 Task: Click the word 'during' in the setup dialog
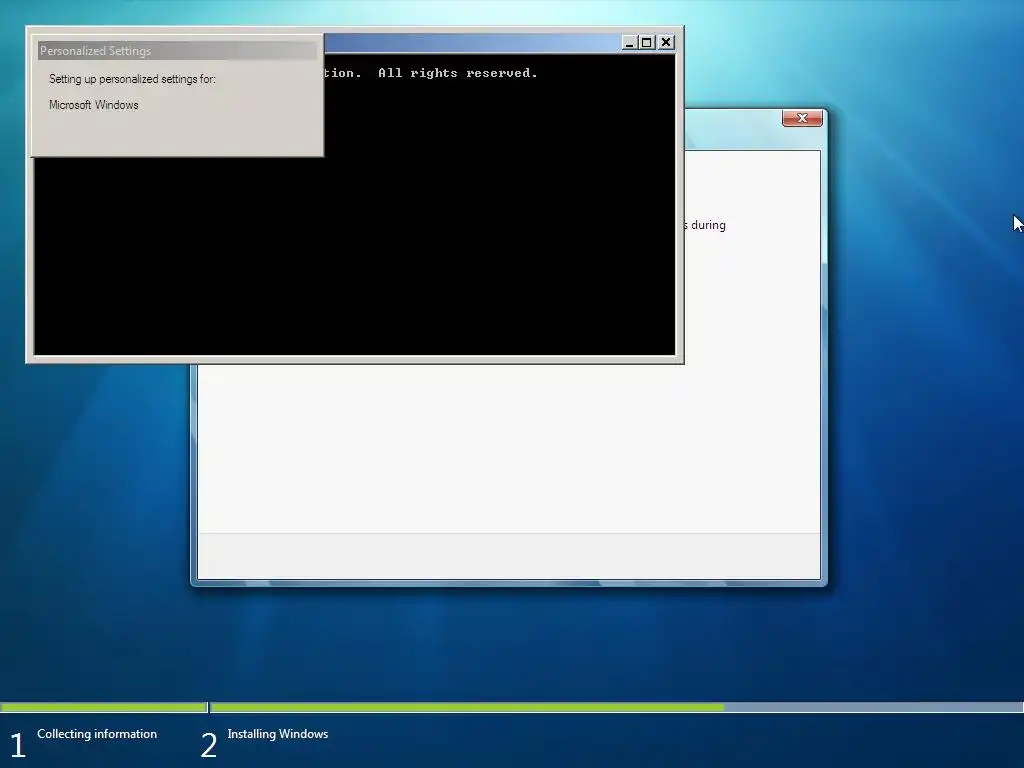(708, 225)
